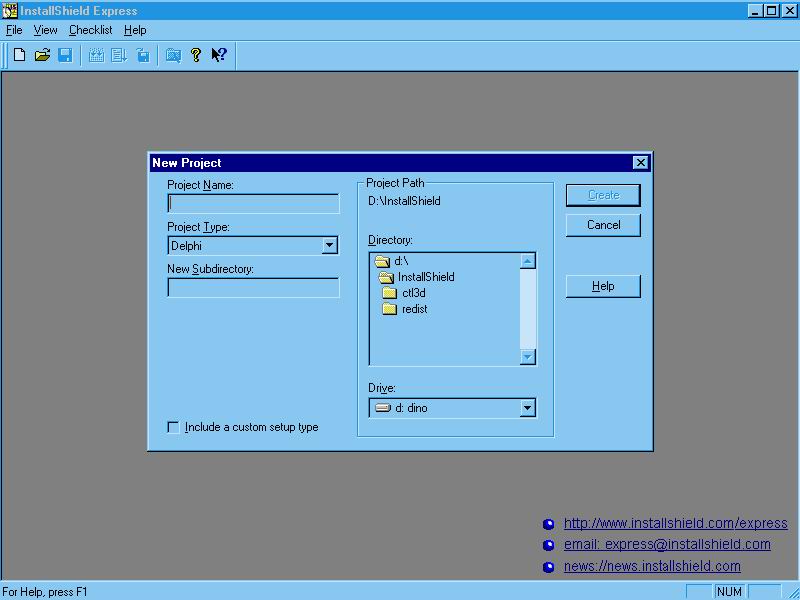Click into the Project Name field
Screen dimensions: 800x600
point(254,204)
